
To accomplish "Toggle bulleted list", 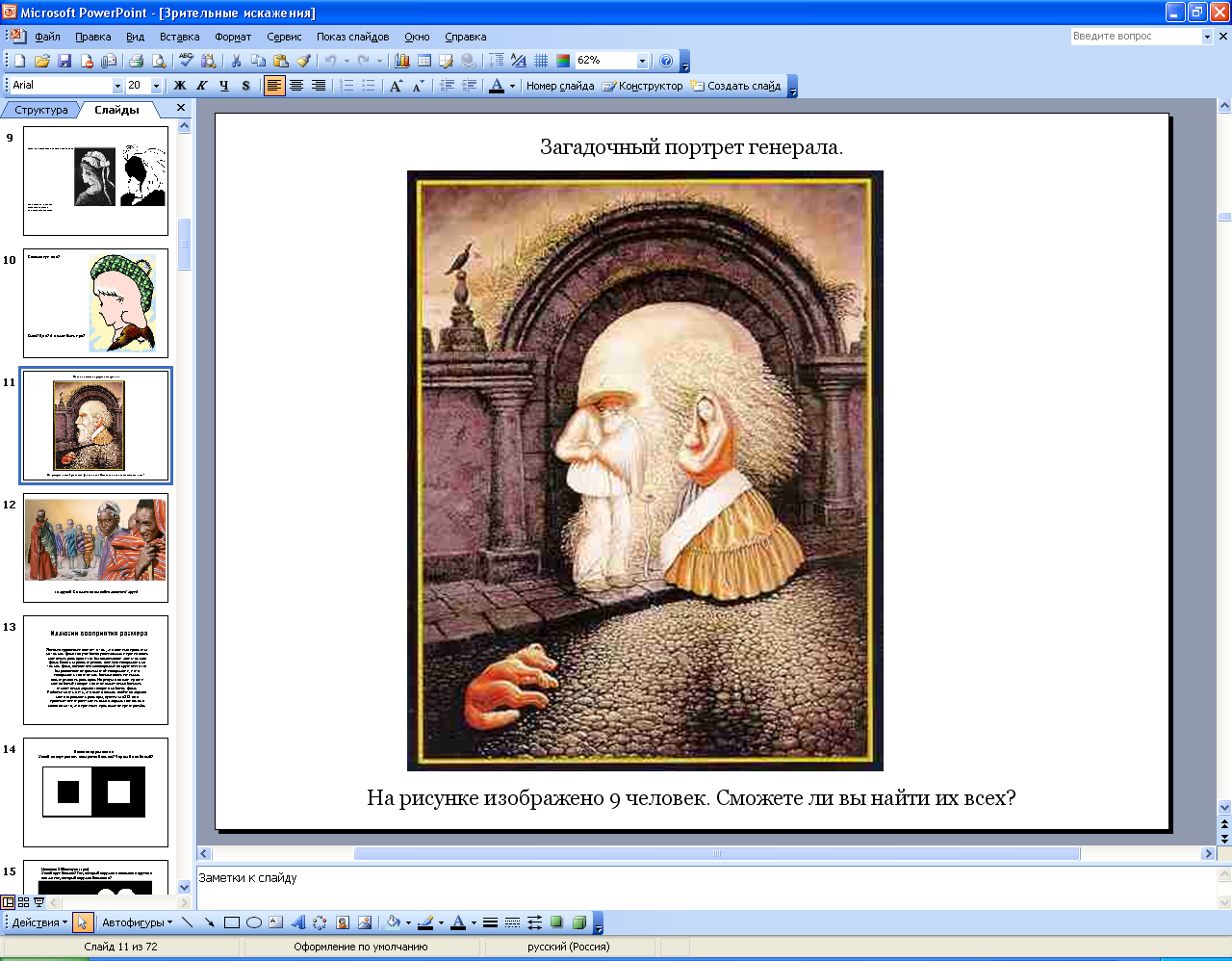I will tap(369, 86).
